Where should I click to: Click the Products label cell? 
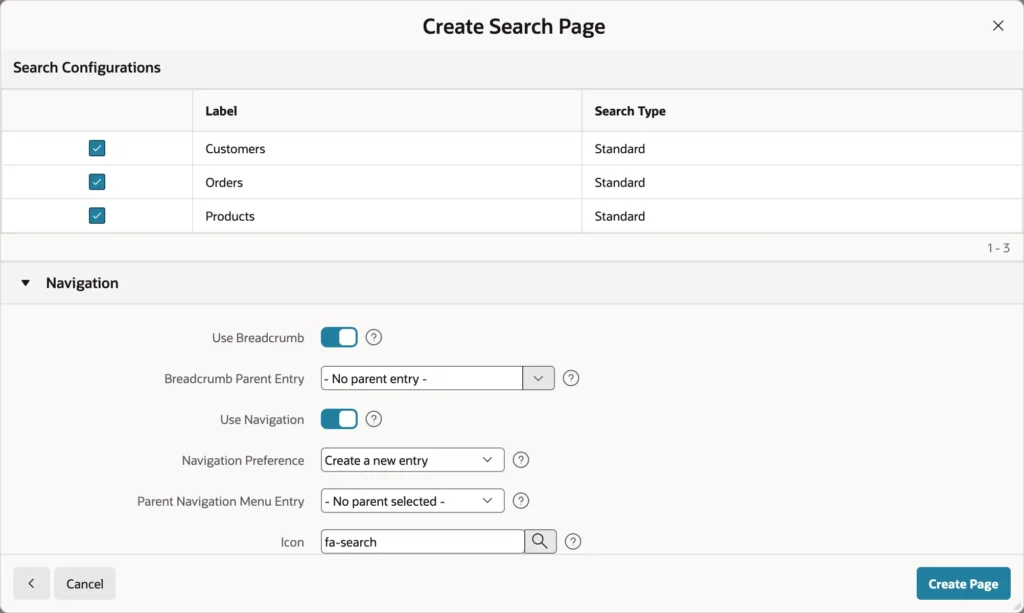click(387, 216)
